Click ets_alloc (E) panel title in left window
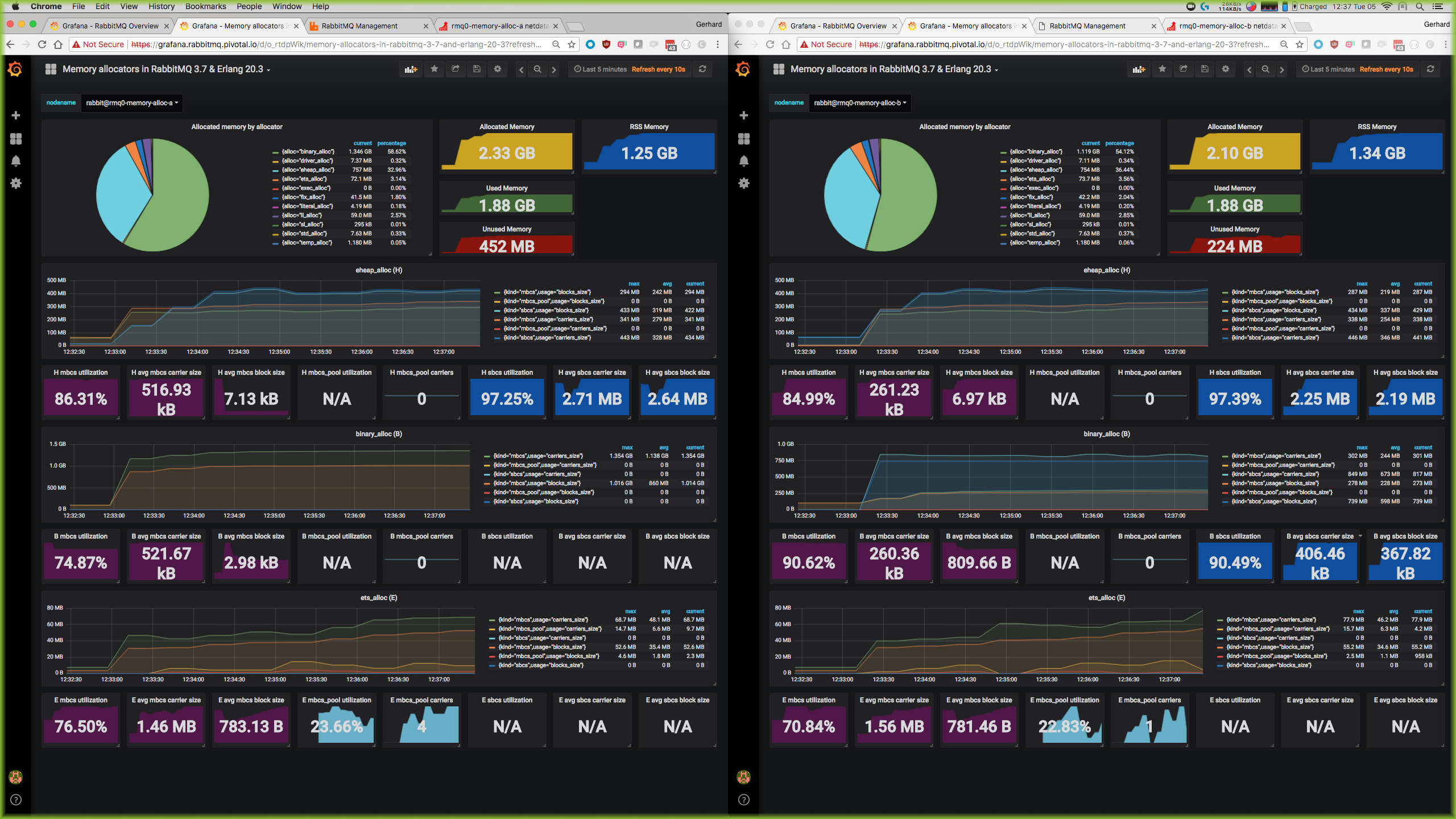 pyautogui.click(x=379, y=598)
